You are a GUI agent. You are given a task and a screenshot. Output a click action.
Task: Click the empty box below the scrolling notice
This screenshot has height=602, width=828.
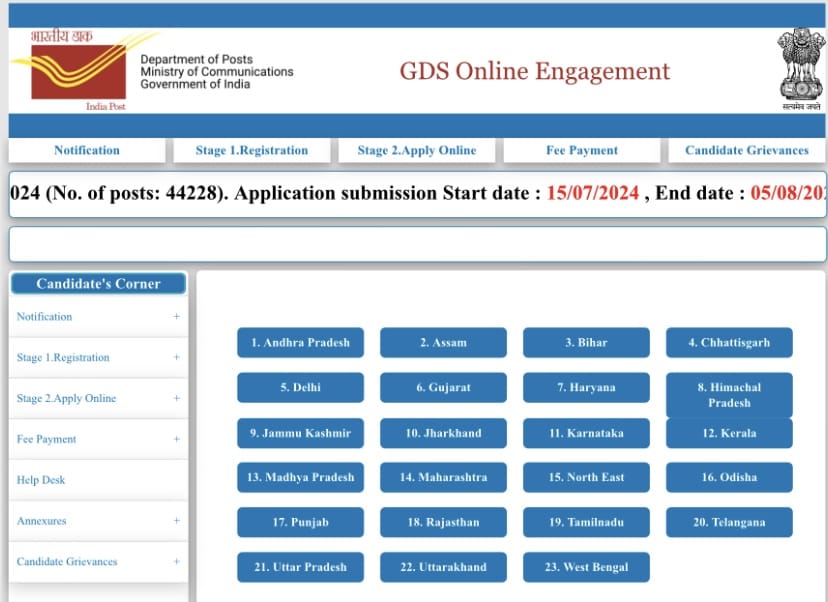[418, 244]
